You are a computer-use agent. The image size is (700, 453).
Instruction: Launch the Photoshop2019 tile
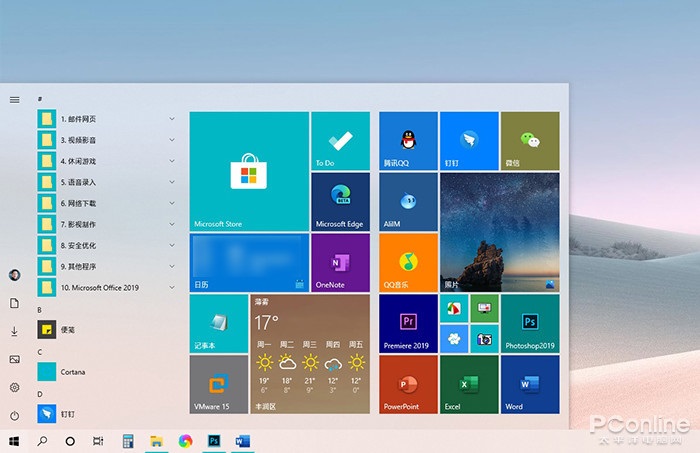point(530,324)
